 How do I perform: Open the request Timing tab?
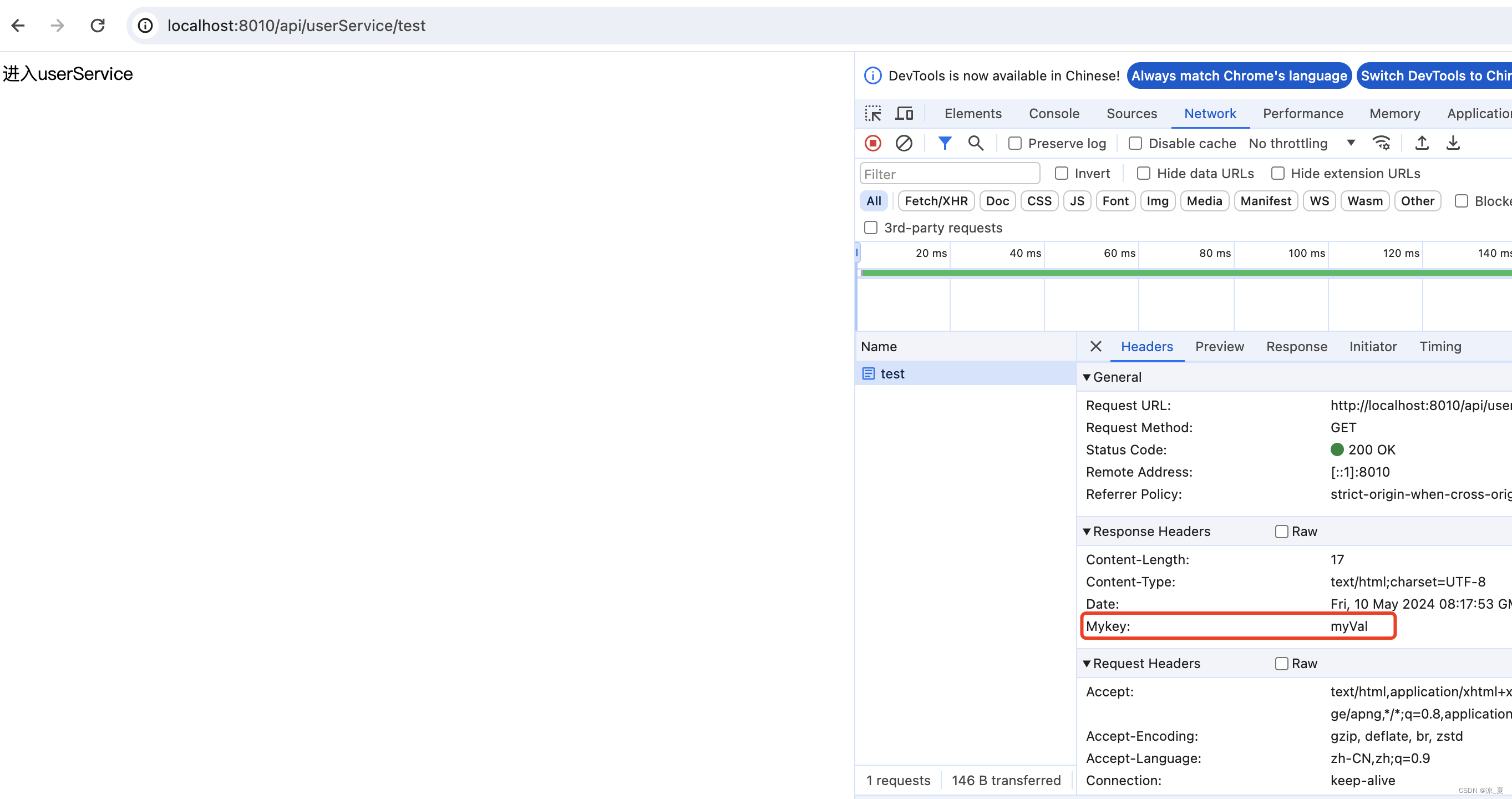point(1440,347)
